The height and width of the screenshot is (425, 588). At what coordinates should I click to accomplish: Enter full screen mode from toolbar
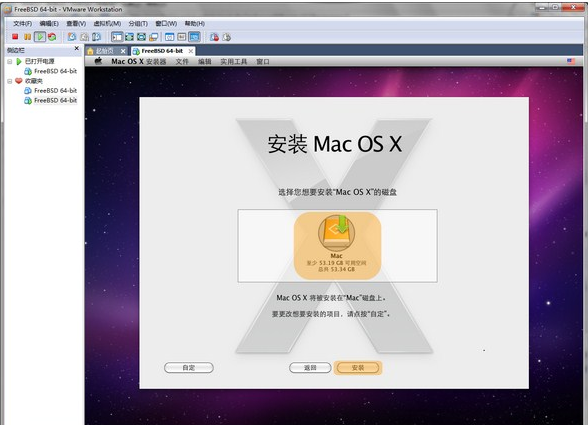(129, 37)
